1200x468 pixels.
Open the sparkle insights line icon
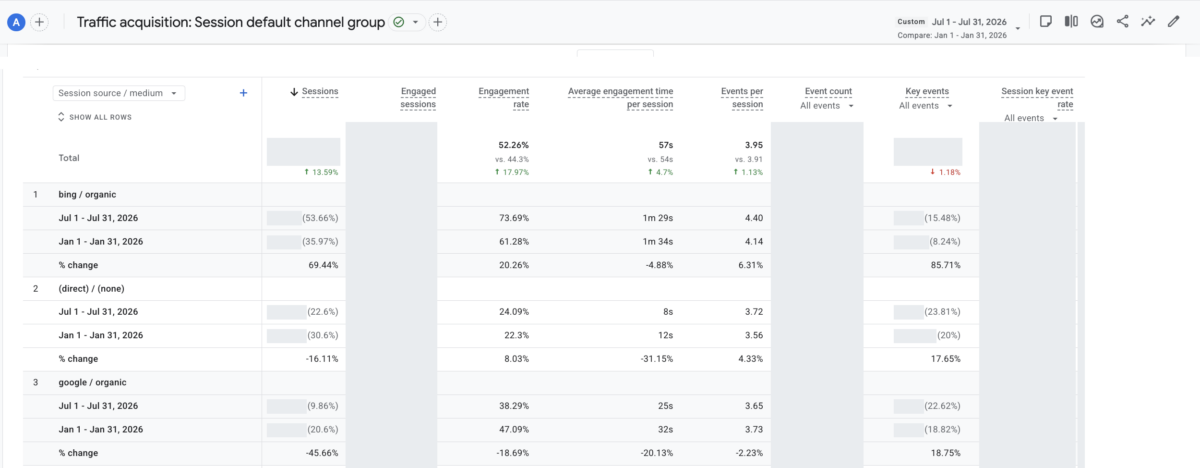point(1148,21)
